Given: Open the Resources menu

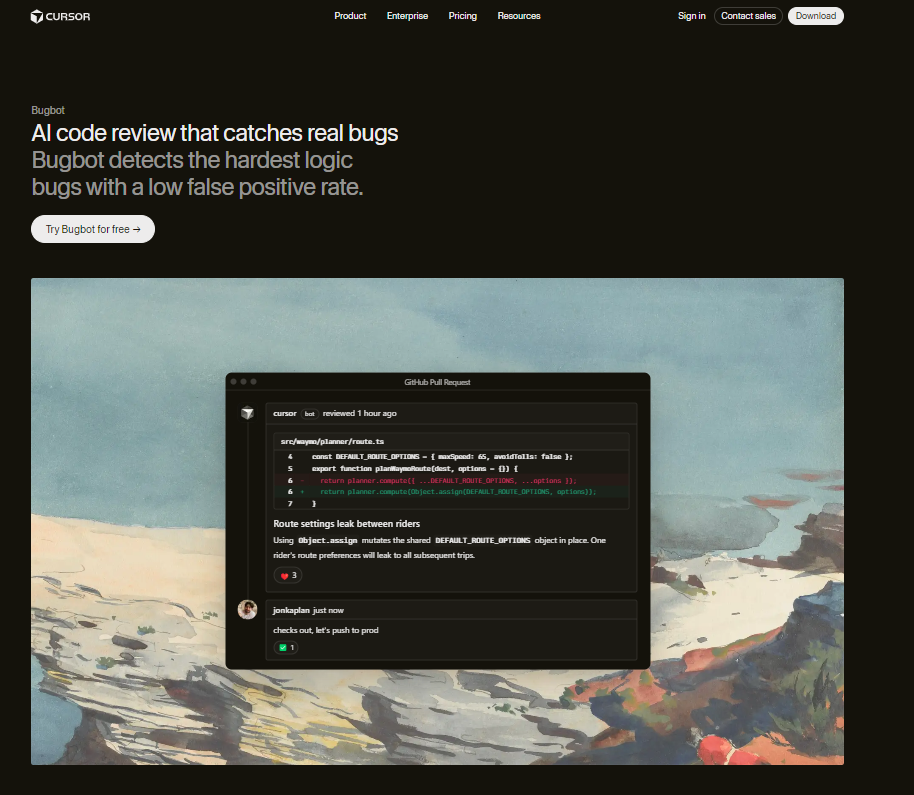Looking at the screenshot, I should [x=519, y=16].
